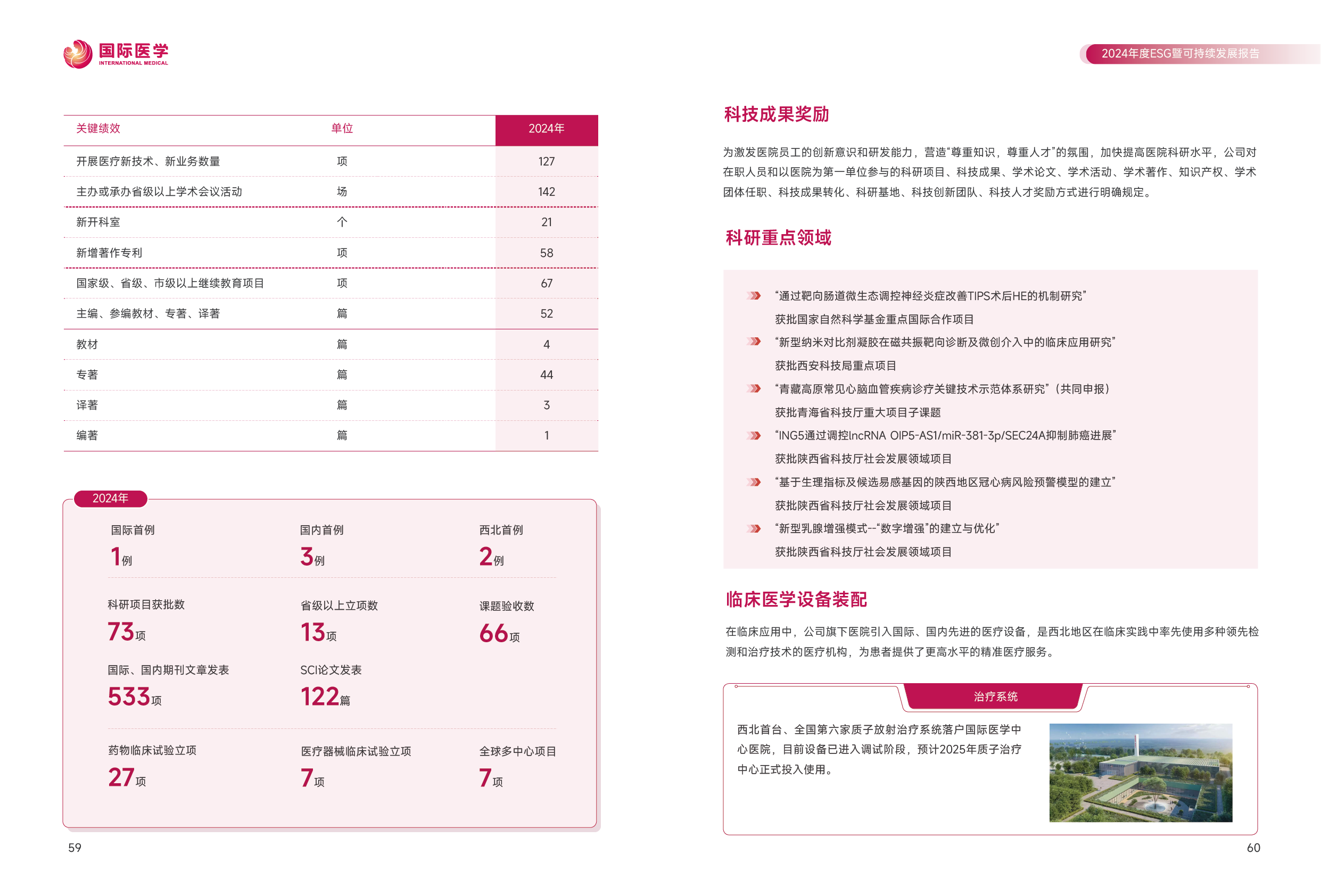Click the 关键绩效 column header
Screen dimensions: 1321x896
pyautogui.click(x=98, y=128)
